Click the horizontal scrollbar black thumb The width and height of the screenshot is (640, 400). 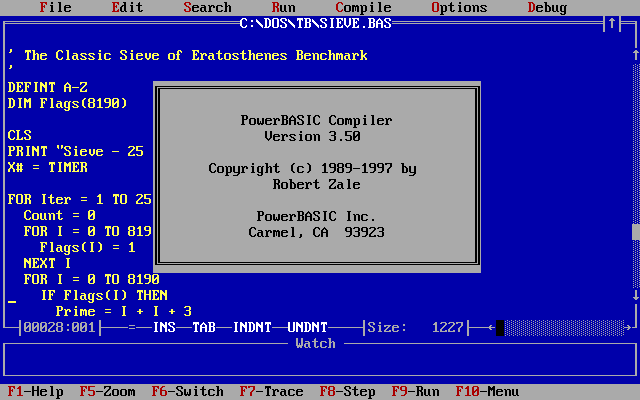[x=500, y=328]
